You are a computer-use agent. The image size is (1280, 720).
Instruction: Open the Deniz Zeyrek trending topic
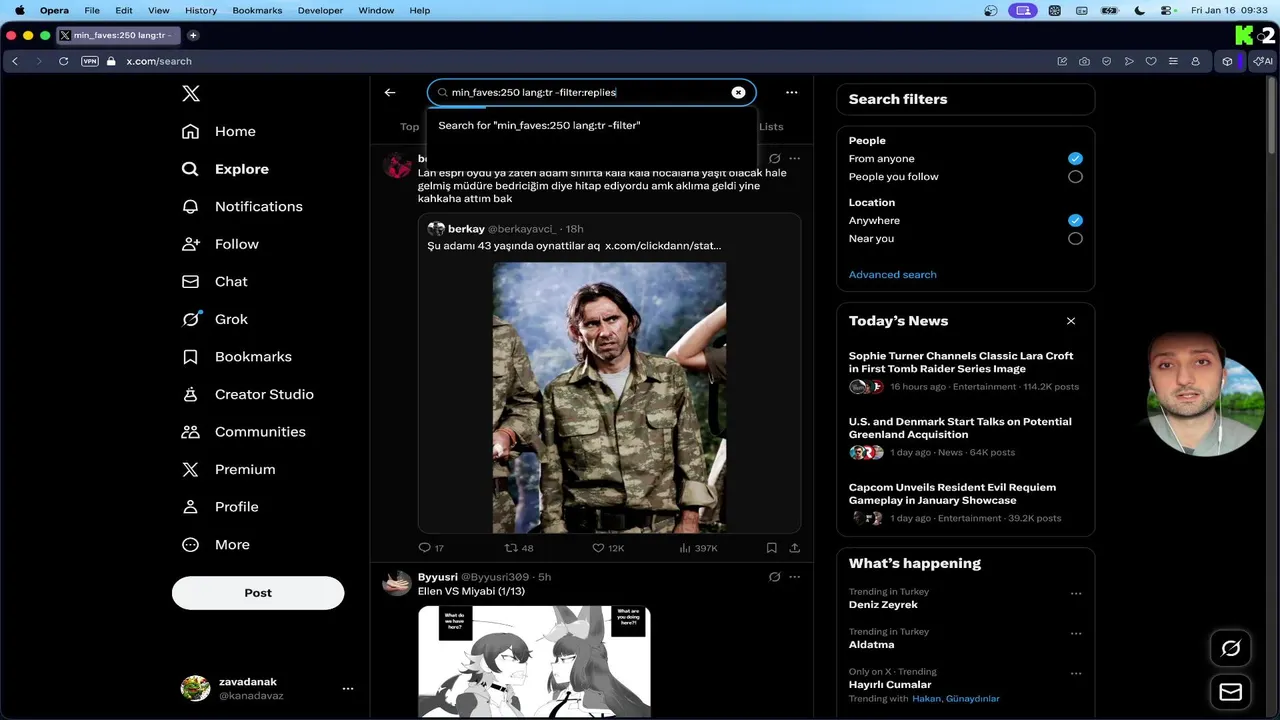pos(883,605)
